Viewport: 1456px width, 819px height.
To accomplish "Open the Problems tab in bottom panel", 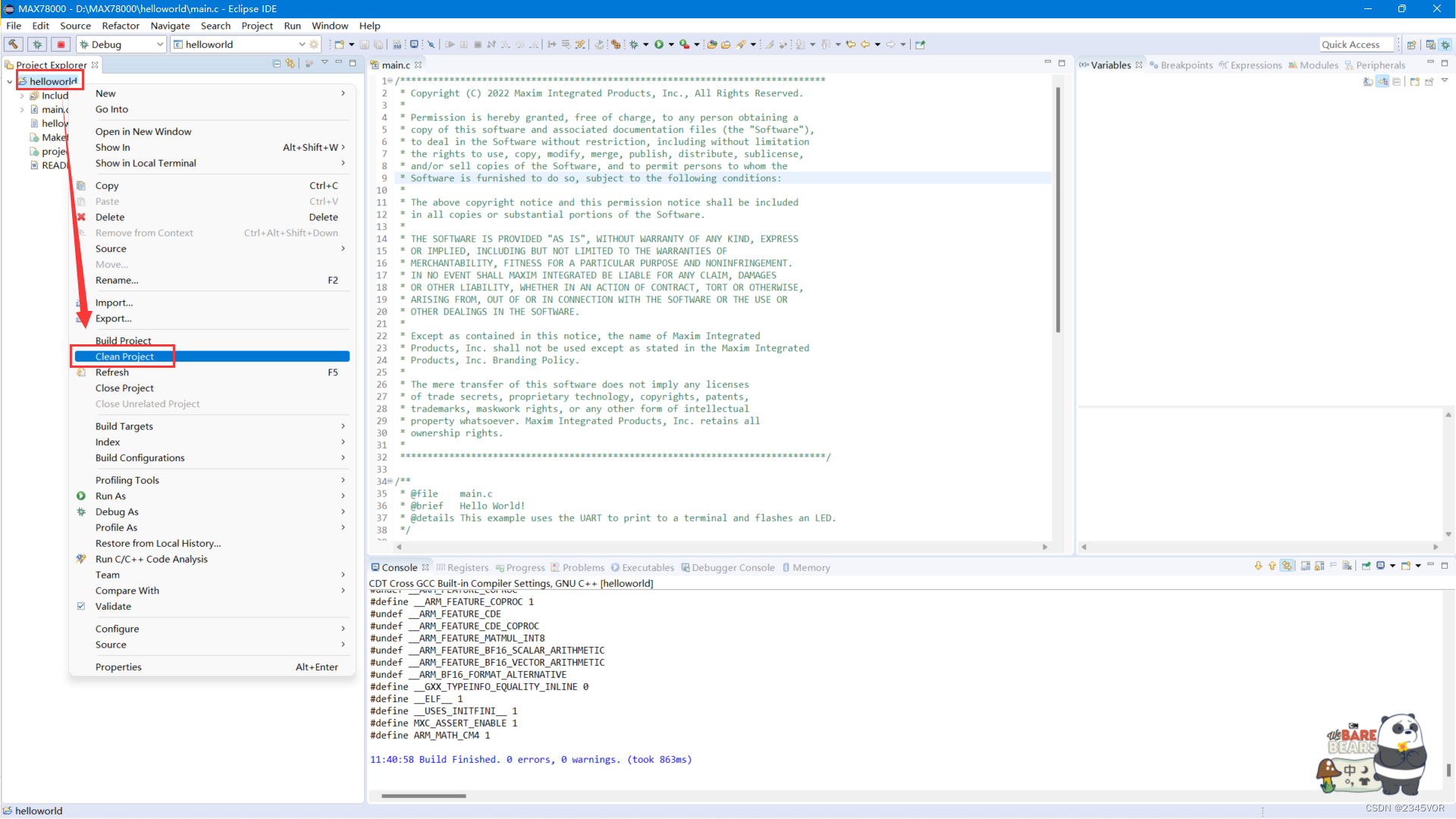I will tap(582, 568).
